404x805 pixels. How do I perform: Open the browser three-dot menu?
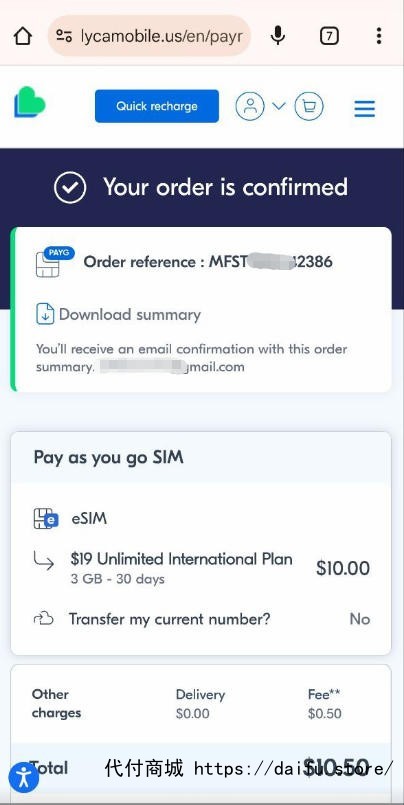click(x=379, y=36)
